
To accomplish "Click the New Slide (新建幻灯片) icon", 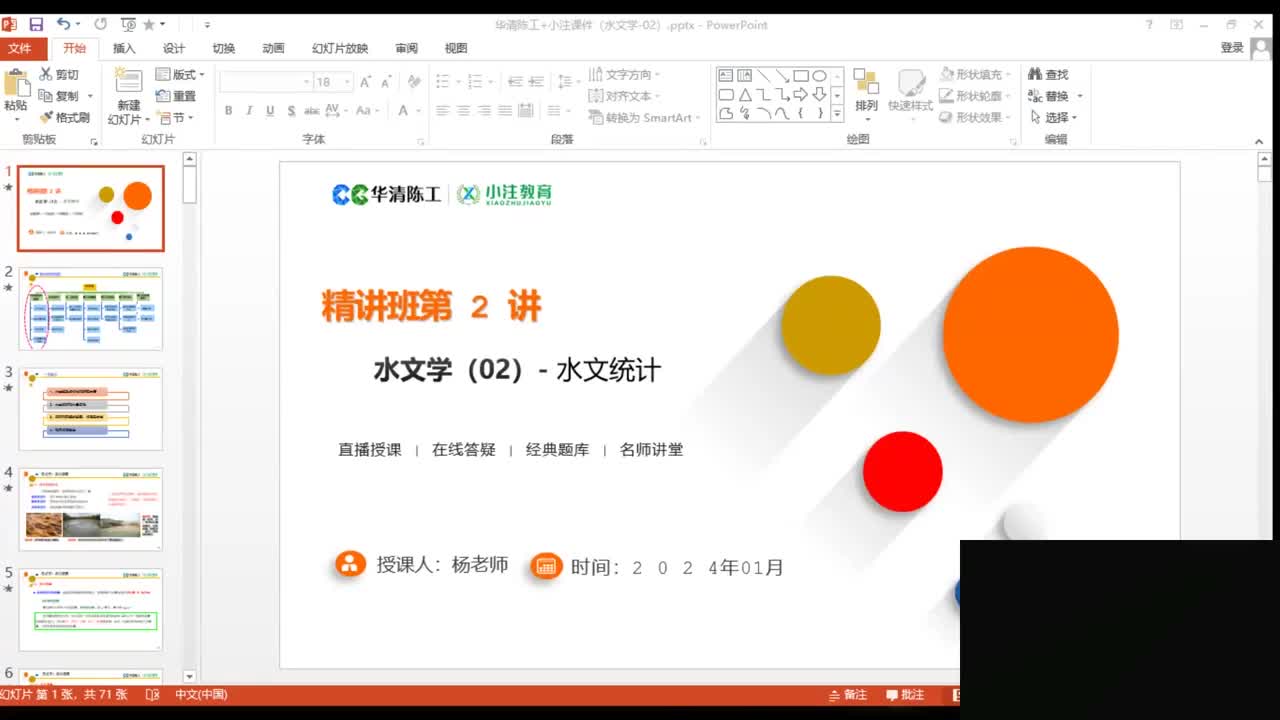I will [x=128, y=81].
